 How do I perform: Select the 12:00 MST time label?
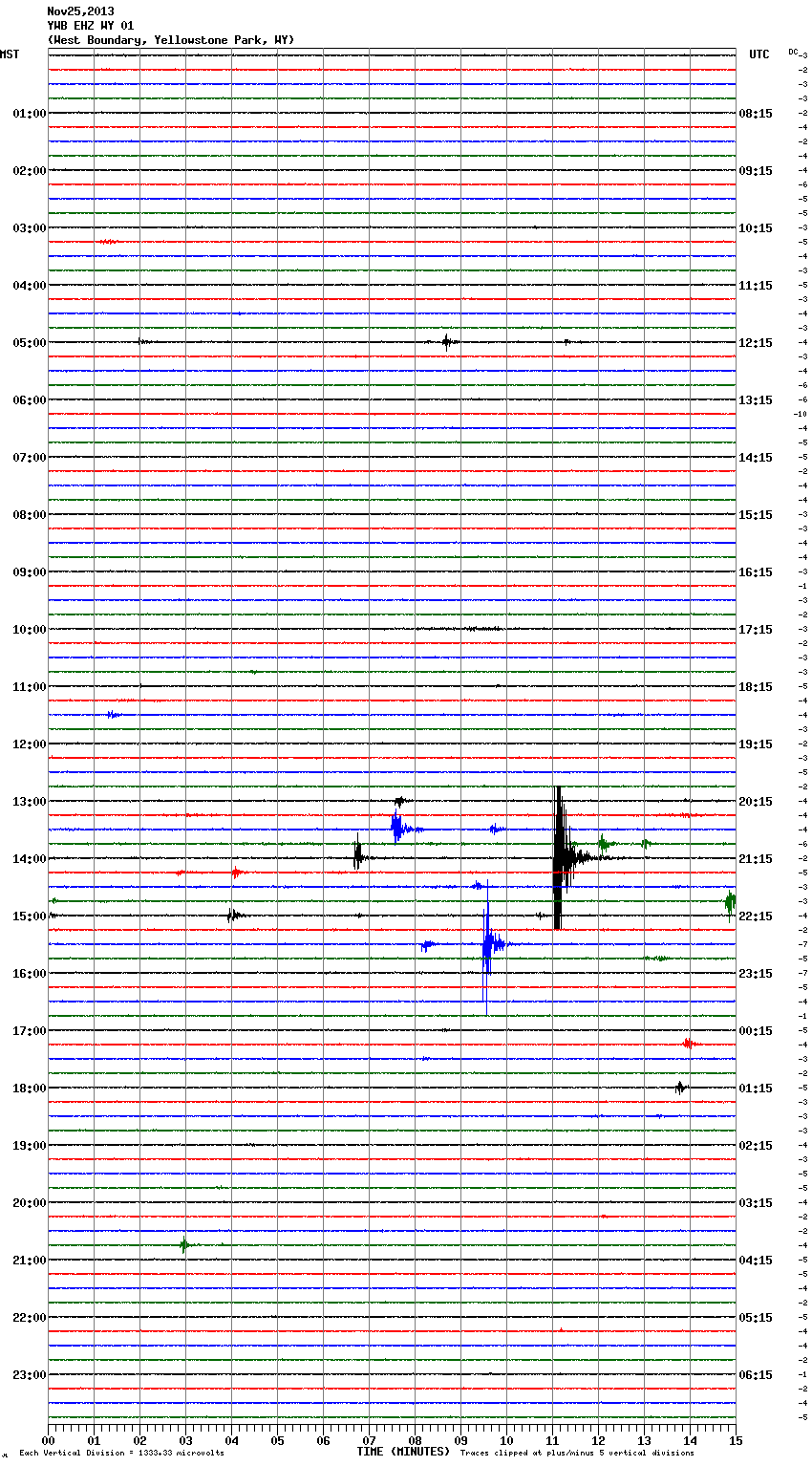click(x=30, y=744)
